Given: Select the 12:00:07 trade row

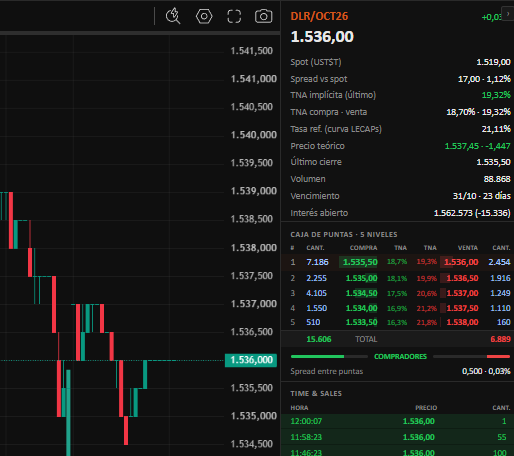Looking at the screenshot, I should pyautogui.click(x=398, y=421).
